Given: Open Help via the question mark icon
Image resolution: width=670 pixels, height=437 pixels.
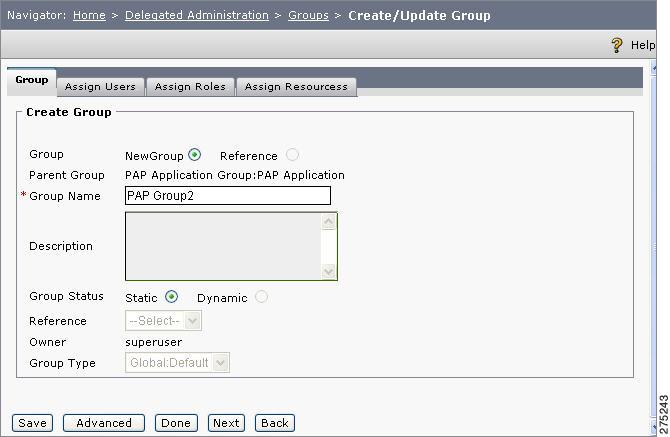Looking at the screenshot, I should click(x=617, y=45).
